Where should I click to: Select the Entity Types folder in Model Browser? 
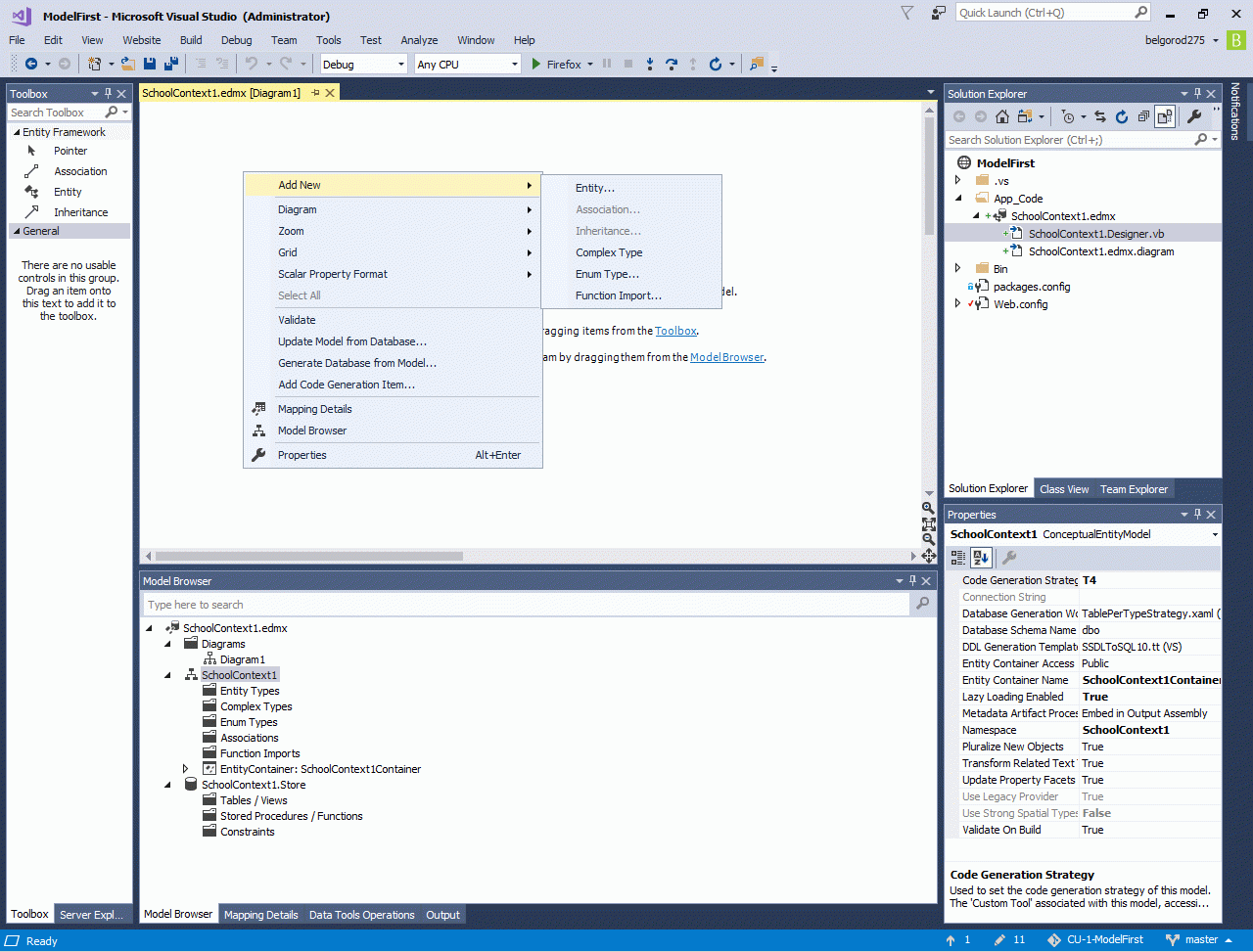(250, 691)
